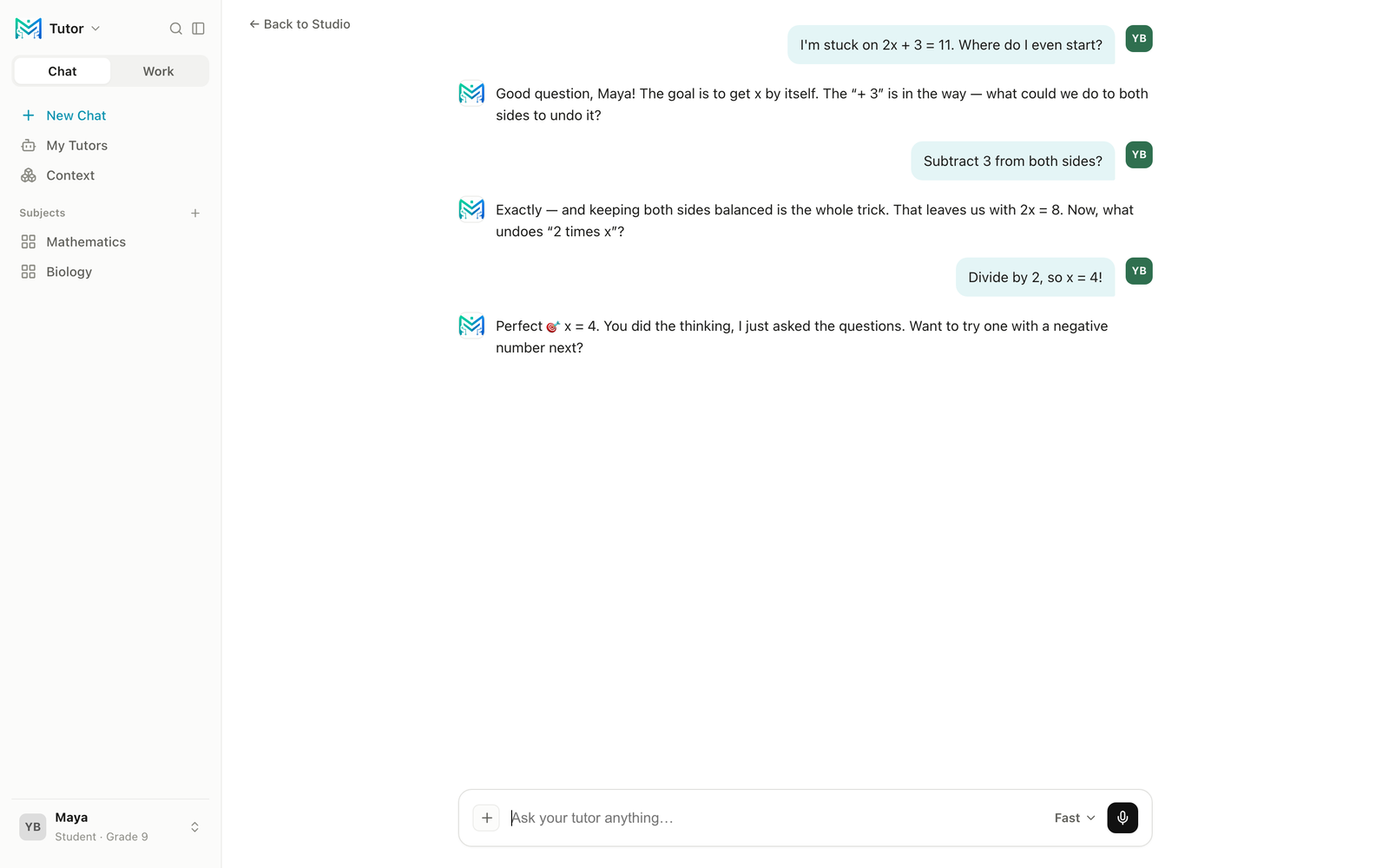The height and width of the screenshot is (868, 1389).
Task: Open the Fast model dropdown
Action: click(x=1075, y=818)
